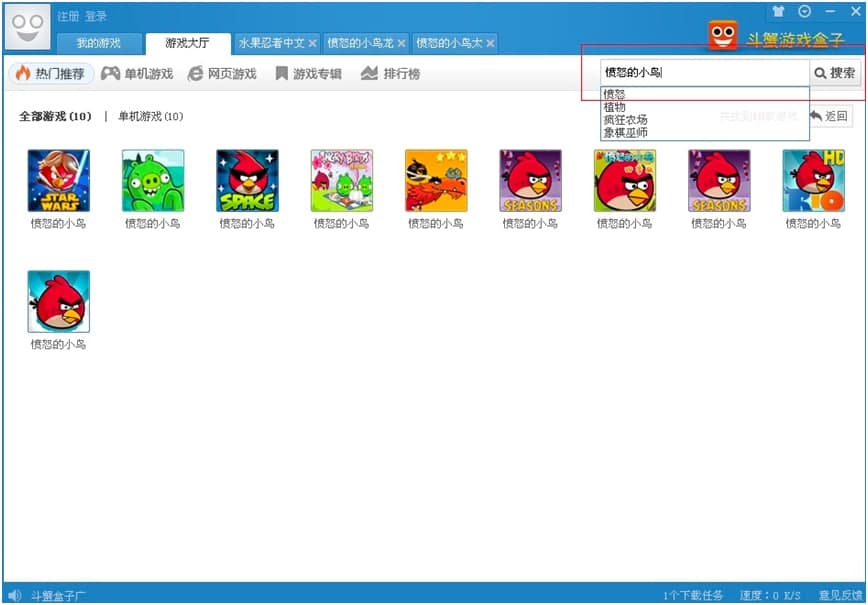Click the 返回 back button
Image resolution: width=868 pixels, height=605 pixels.
[x=829, y=116]
